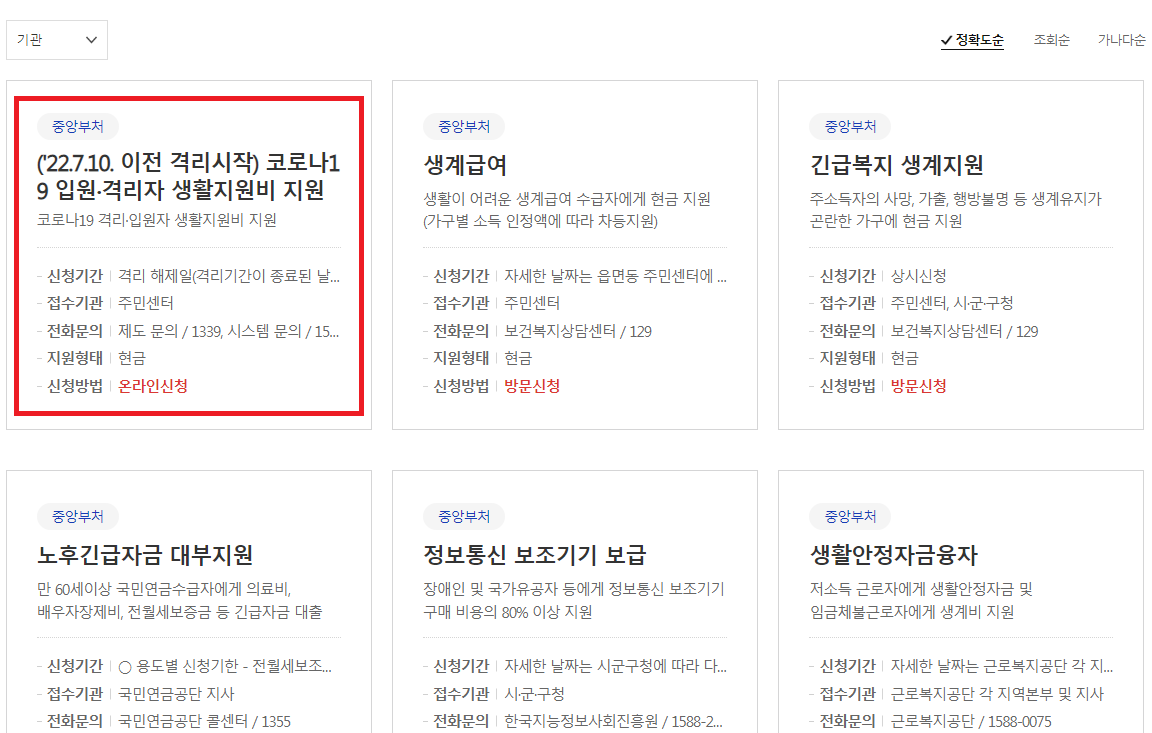Click 국민연금공단 콜센터 / 1355 text

pos(204,721)
